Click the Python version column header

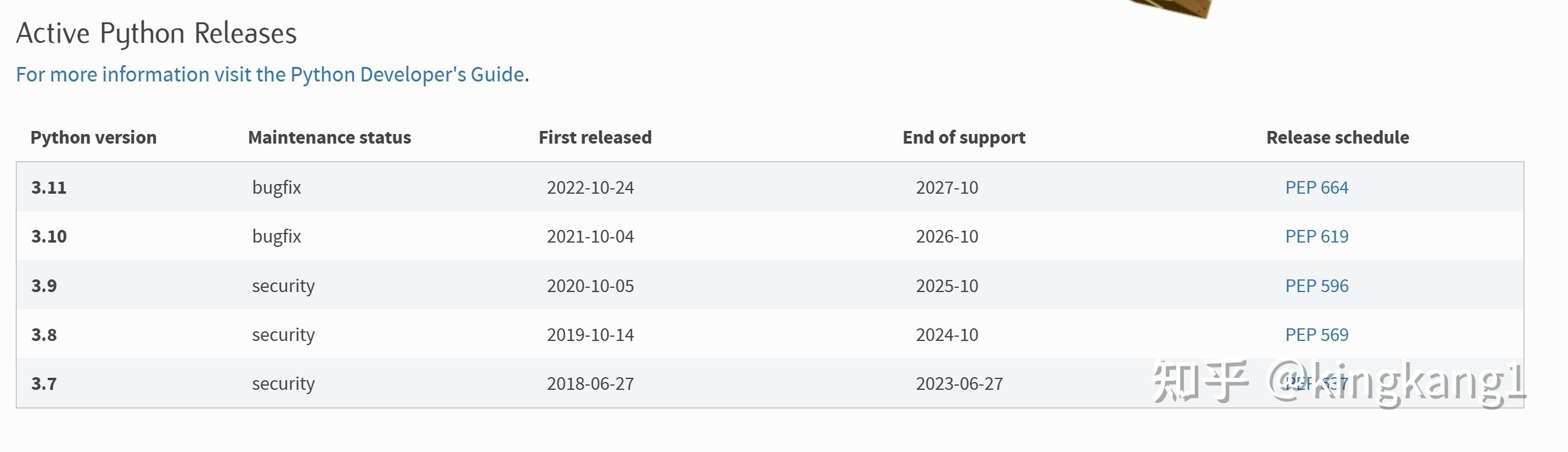click(93, 138)
